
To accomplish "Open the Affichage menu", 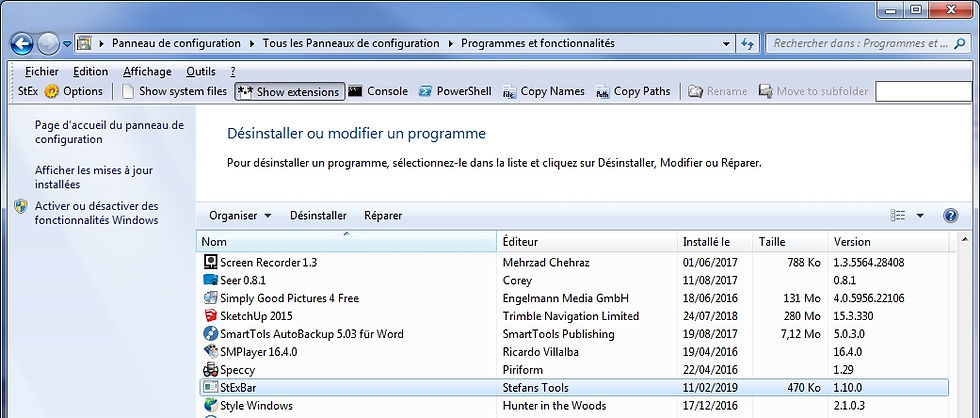I will coord(148,72).
